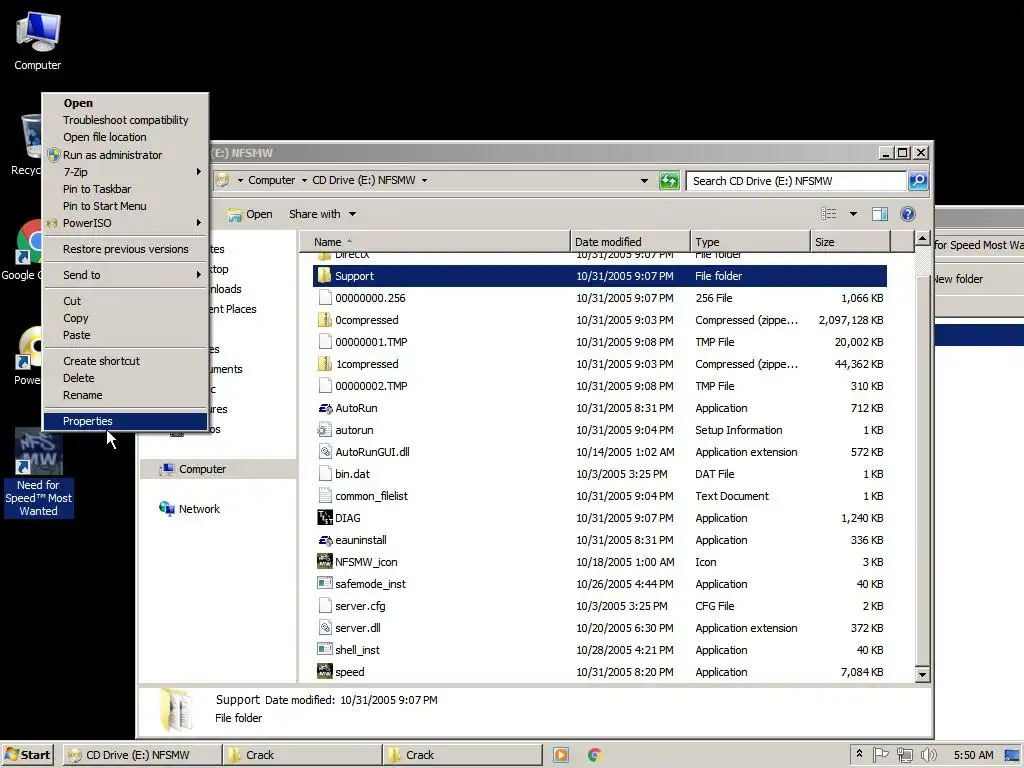Select the common_filelist text document
Viewport: 1024px width, 768px height.
click(600, 496)
